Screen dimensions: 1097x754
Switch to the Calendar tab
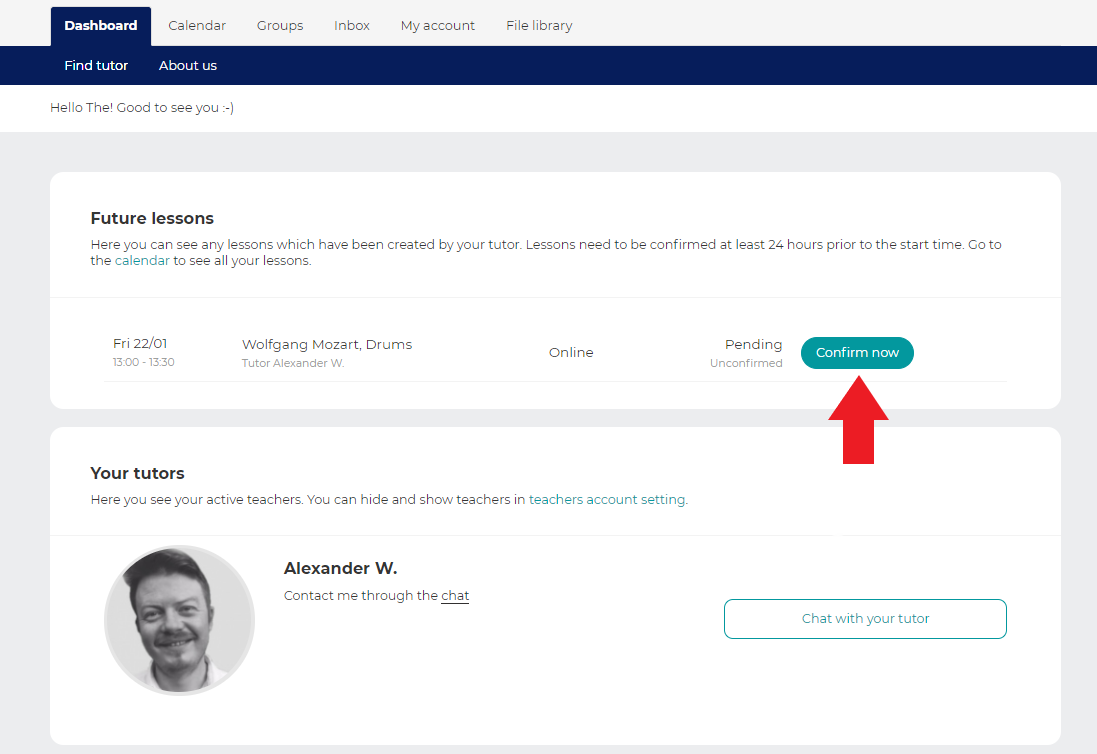pyautogui.click(x=197, y=26)
